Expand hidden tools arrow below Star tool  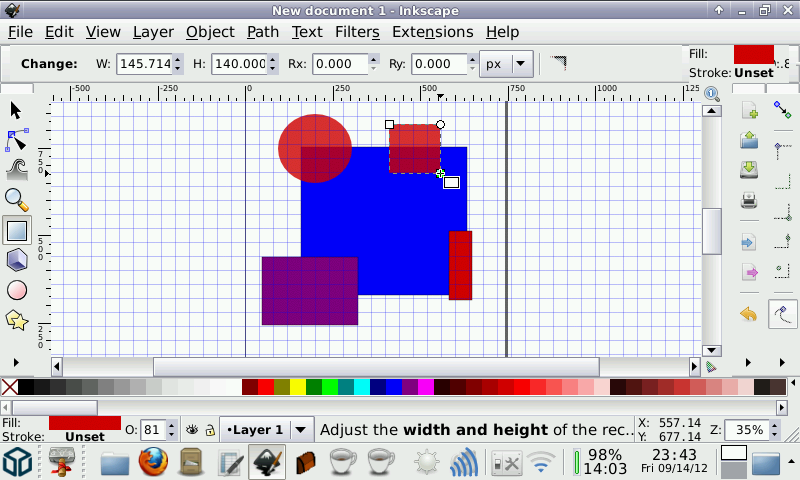[16, 361]
